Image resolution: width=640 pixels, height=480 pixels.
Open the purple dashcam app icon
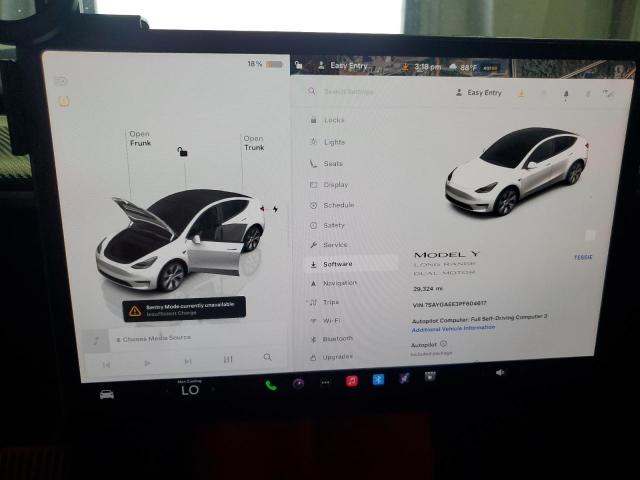(x=298, y=384)
